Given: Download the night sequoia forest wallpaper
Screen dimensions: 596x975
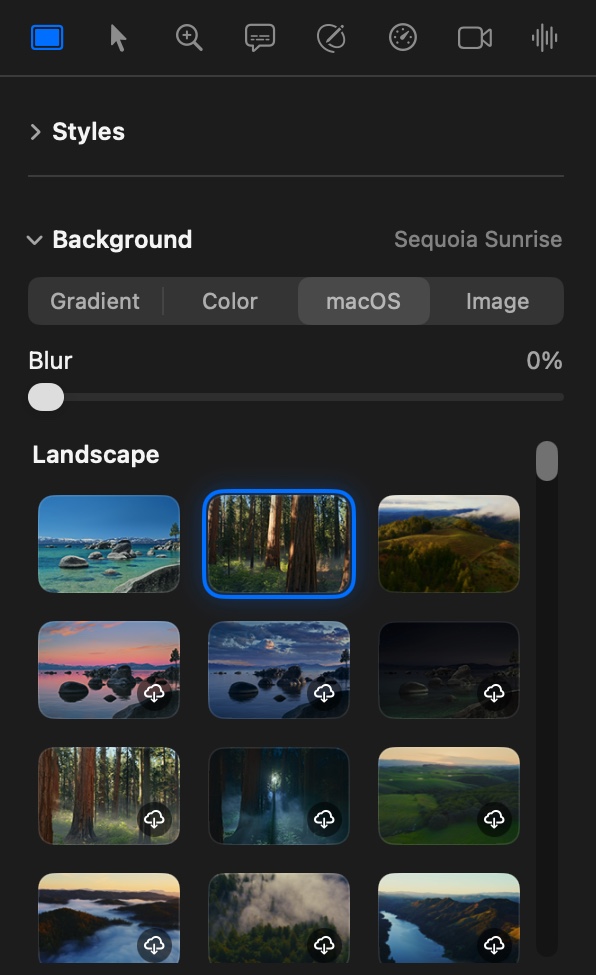Looking at the screenshot, I should 324,819.
